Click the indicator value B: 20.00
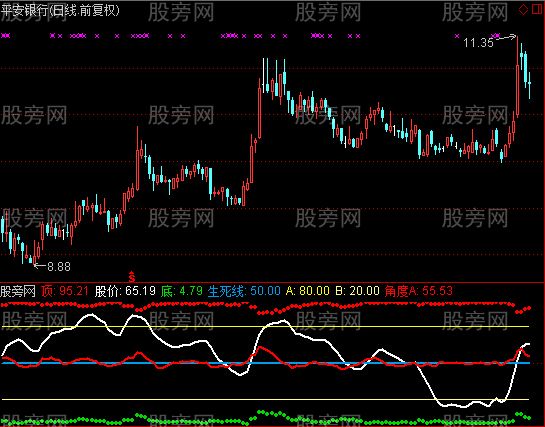This screenshot has width=545, height=427. pyautogui.click(x=357, y=291)
